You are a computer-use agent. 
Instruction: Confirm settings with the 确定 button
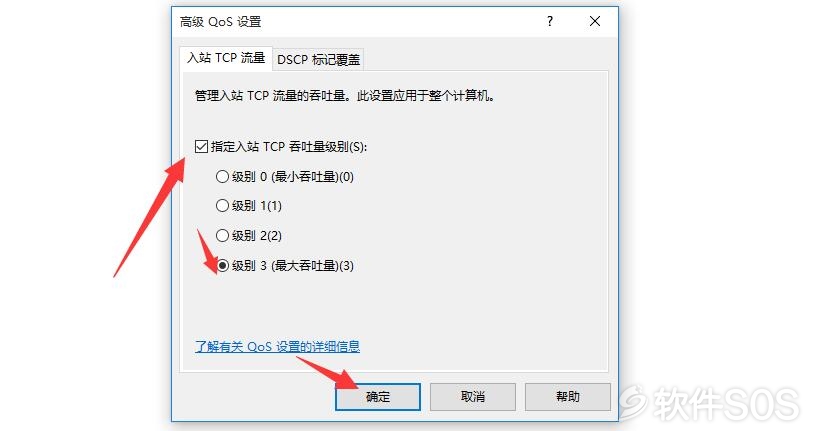tap(377, 397)
